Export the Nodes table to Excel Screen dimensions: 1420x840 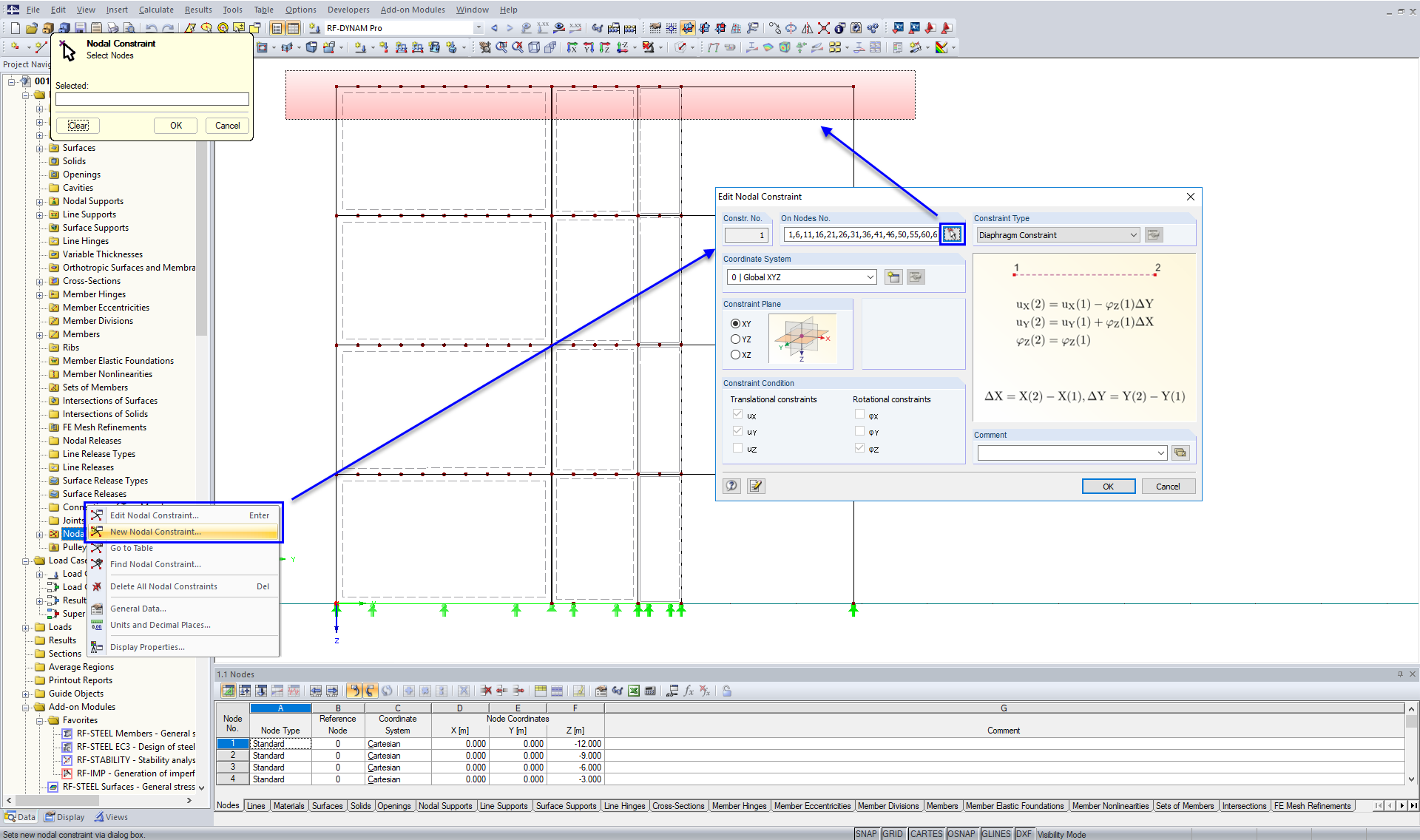tap(634, 691)
